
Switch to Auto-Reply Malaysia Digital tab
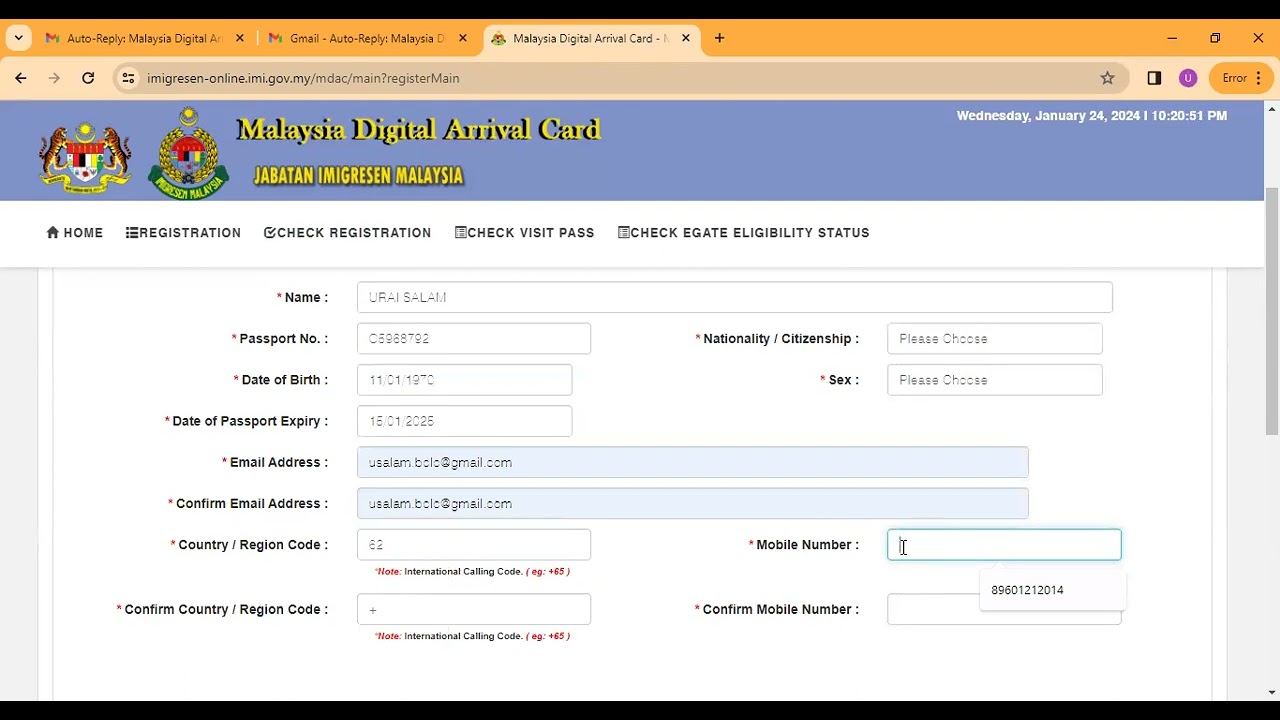(144, 38)
